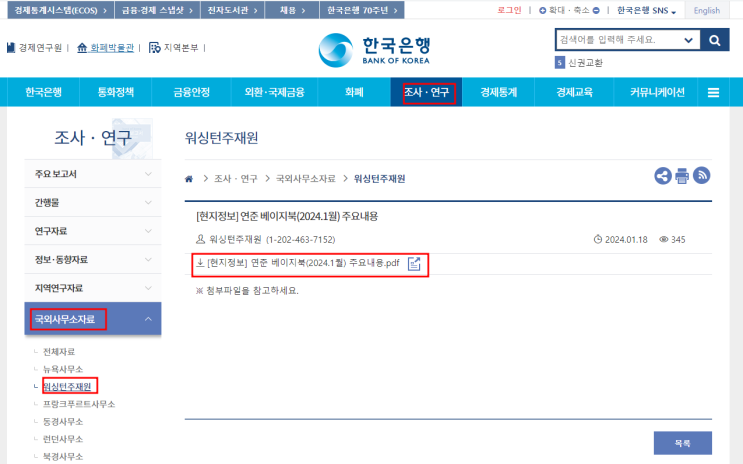Open the 경제통계 main menu
Viewport: 743px width, 464px height.
click(498, 92)
